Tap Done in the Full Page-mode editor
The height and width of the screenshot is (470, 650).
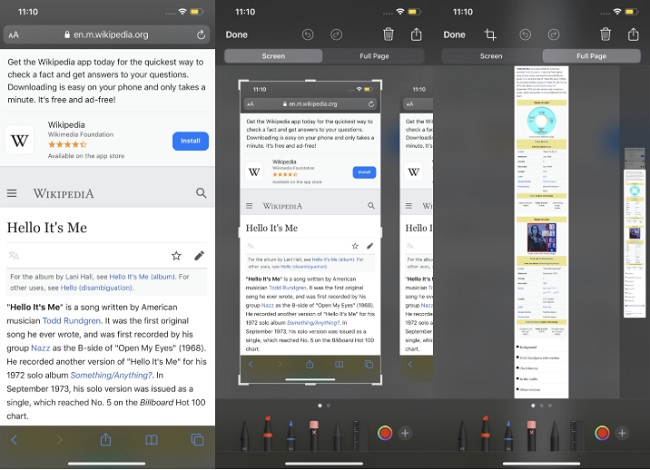point(454,35)
